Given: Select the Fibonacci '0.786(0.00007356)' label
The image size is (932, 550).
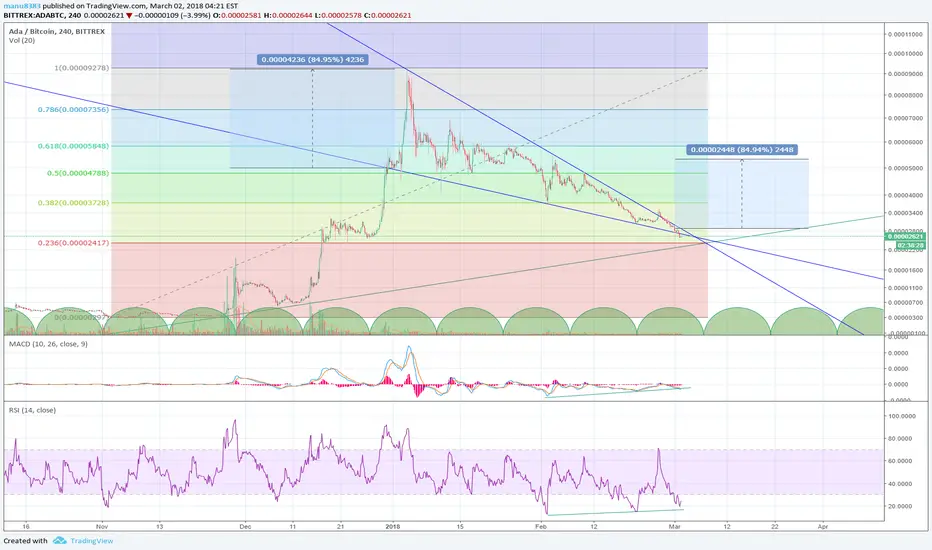Looking at the screenshot, I should point(74,109).
